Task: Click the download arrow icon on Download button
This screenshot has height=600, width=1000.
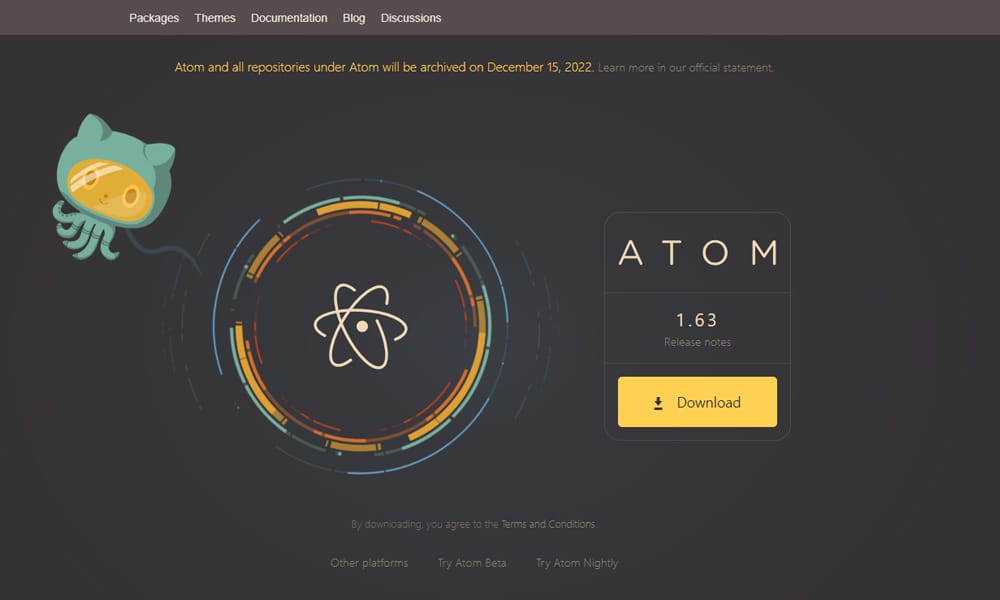Action: click(658, 402)
